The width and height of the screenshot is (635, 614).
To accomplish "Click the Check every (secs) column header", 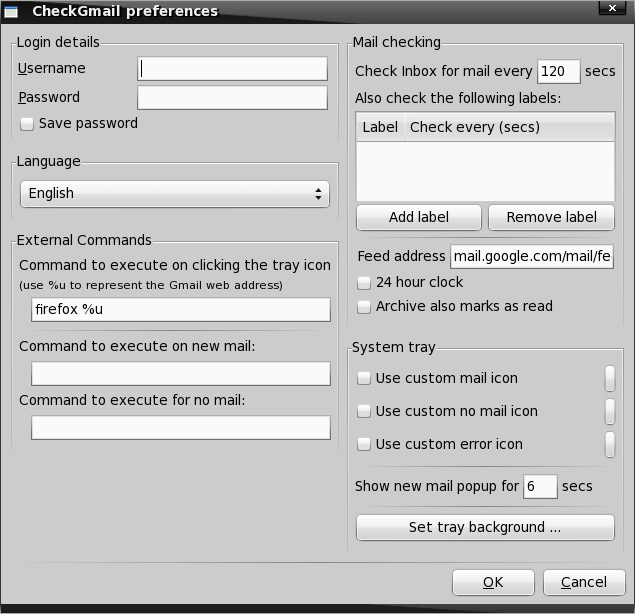I will (x=475, y=127).
